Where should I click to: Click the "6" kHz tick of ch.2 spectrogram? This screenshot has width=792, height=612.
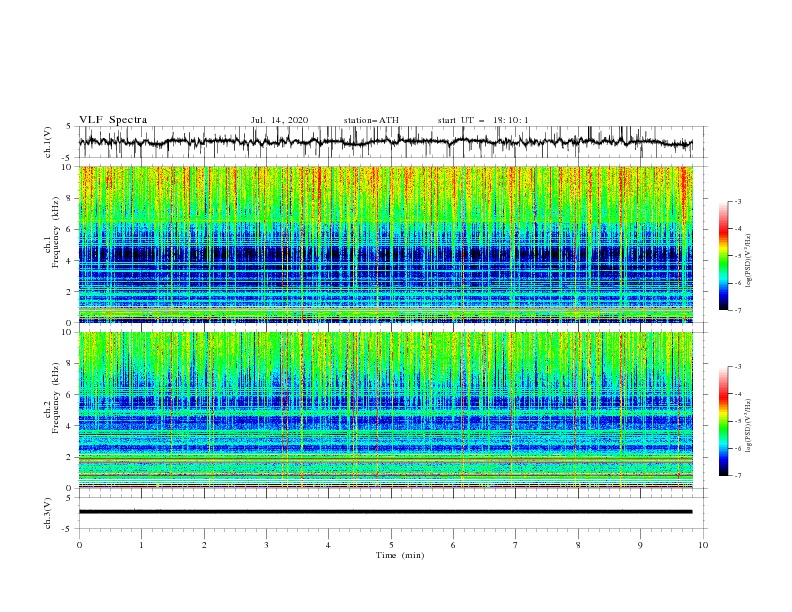coord(70,395)
